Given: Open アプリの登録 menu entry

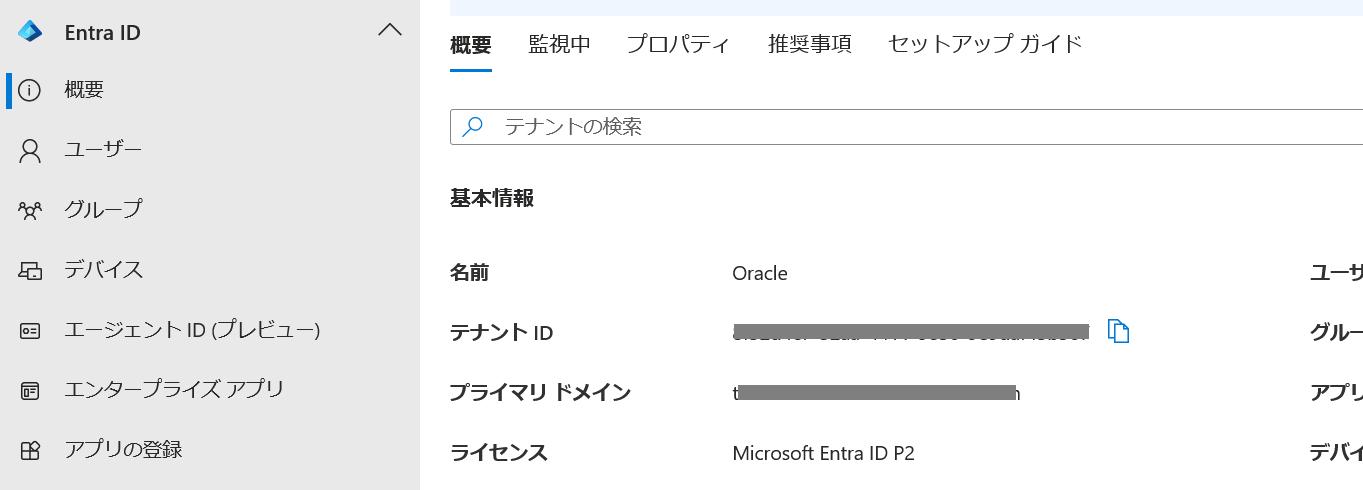Looking at the screenshot, I should point(123,450).
